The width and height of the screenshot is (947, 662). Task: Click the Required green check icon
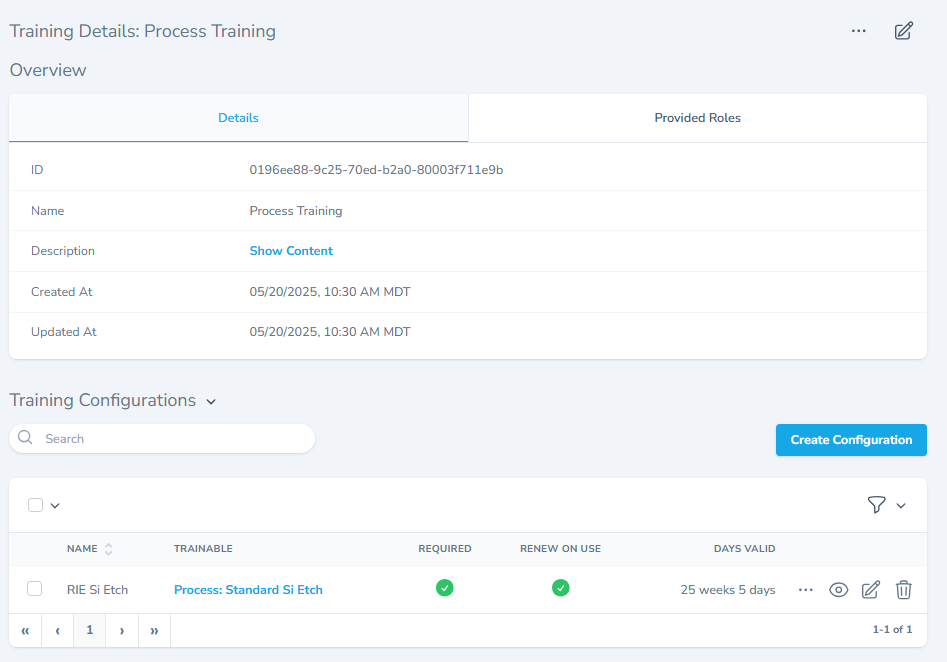click(x=445, y=588)
